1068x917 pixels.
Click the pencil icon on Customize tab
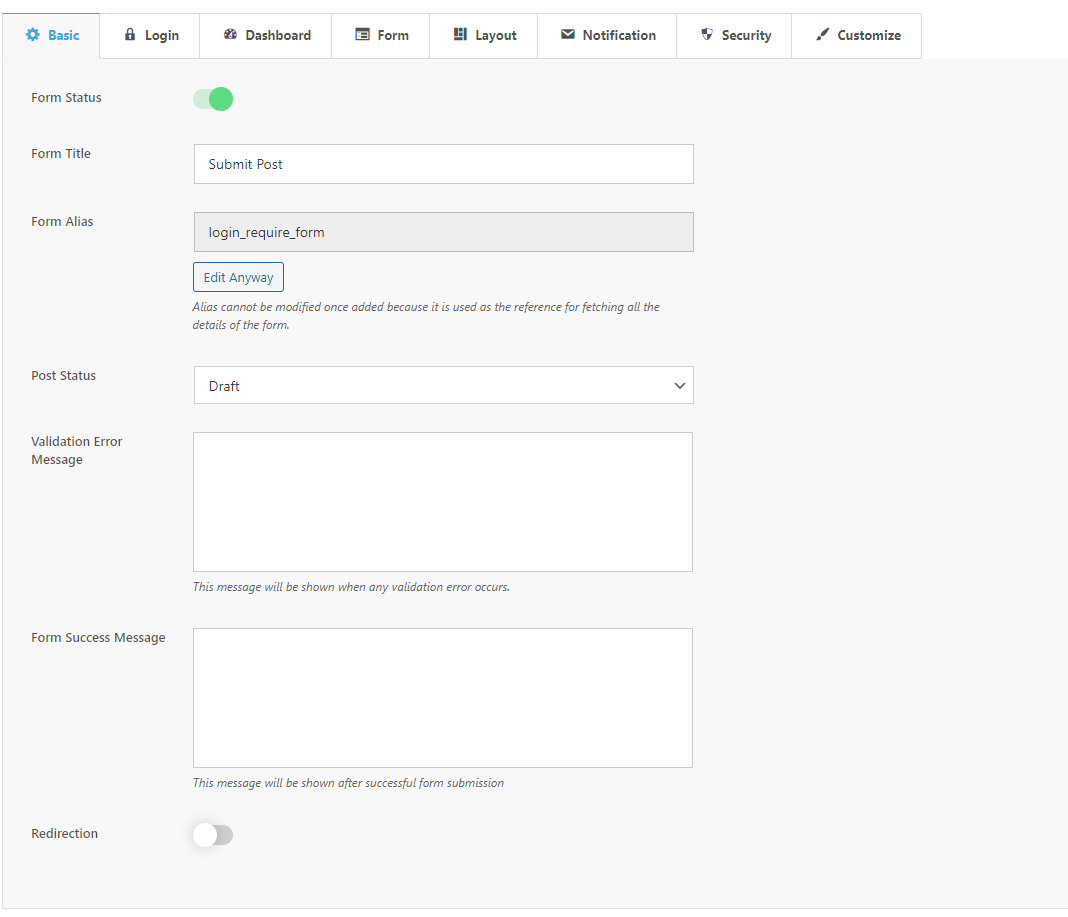pos(824,35)
